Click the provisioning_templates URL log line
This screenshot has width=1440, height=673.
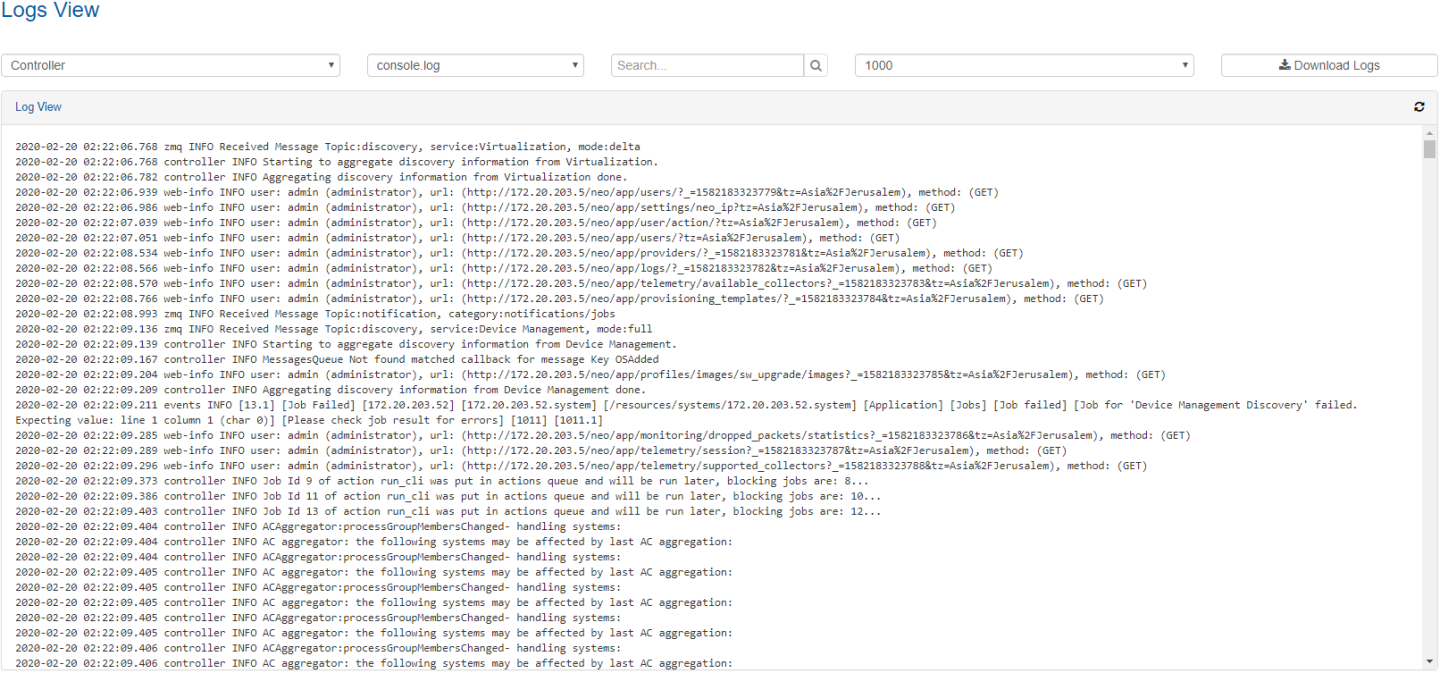(x=559, y=298)
